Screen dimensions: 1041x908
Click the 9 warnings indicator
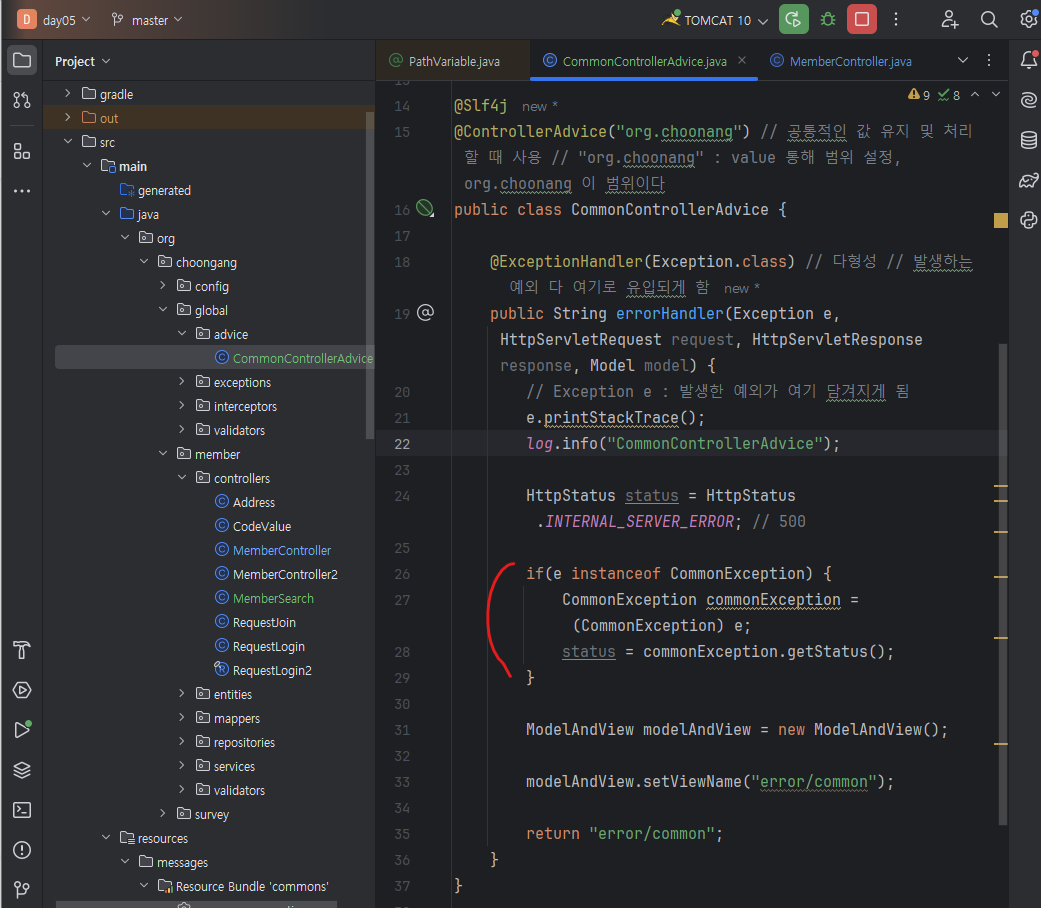(919, 95)
